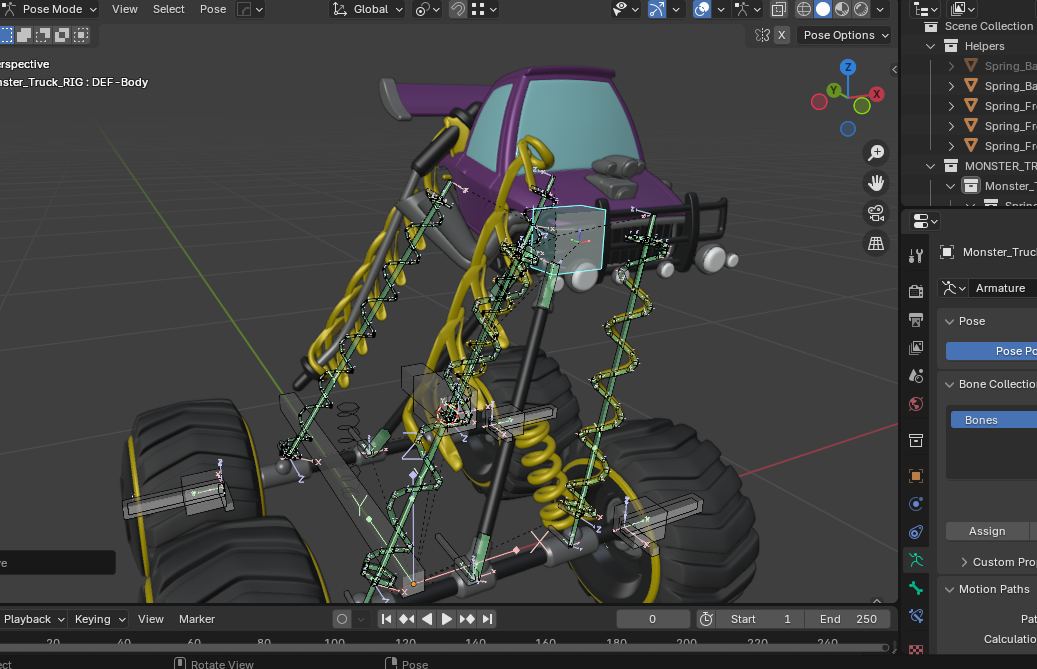Toggle X-axis mirror in pose options
The image size is (1037, 669).
click(x=782, y=35)
